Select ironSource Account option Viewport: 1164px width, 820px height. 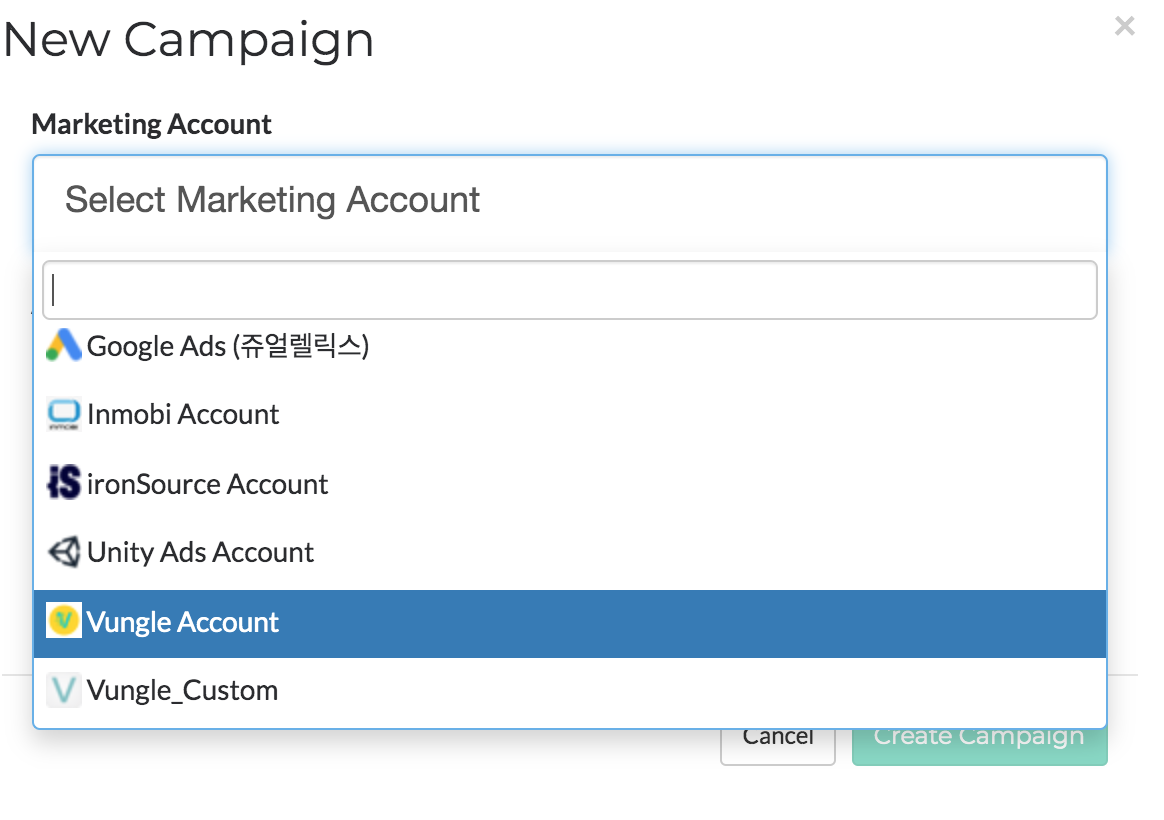click(x=570, y=484)
